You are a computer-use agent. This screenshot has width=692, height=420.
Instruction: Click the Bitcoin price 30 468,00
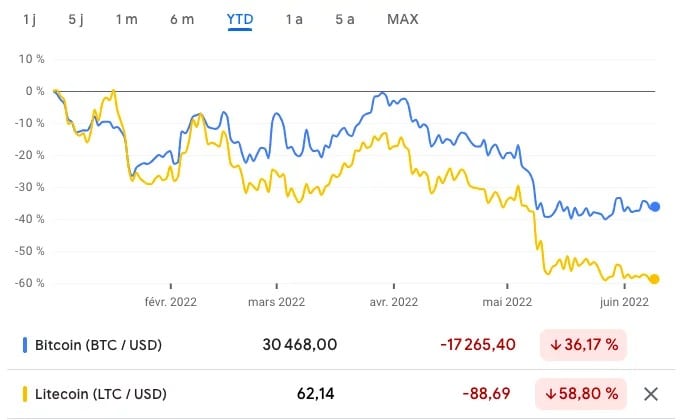[x=300, y=345]
